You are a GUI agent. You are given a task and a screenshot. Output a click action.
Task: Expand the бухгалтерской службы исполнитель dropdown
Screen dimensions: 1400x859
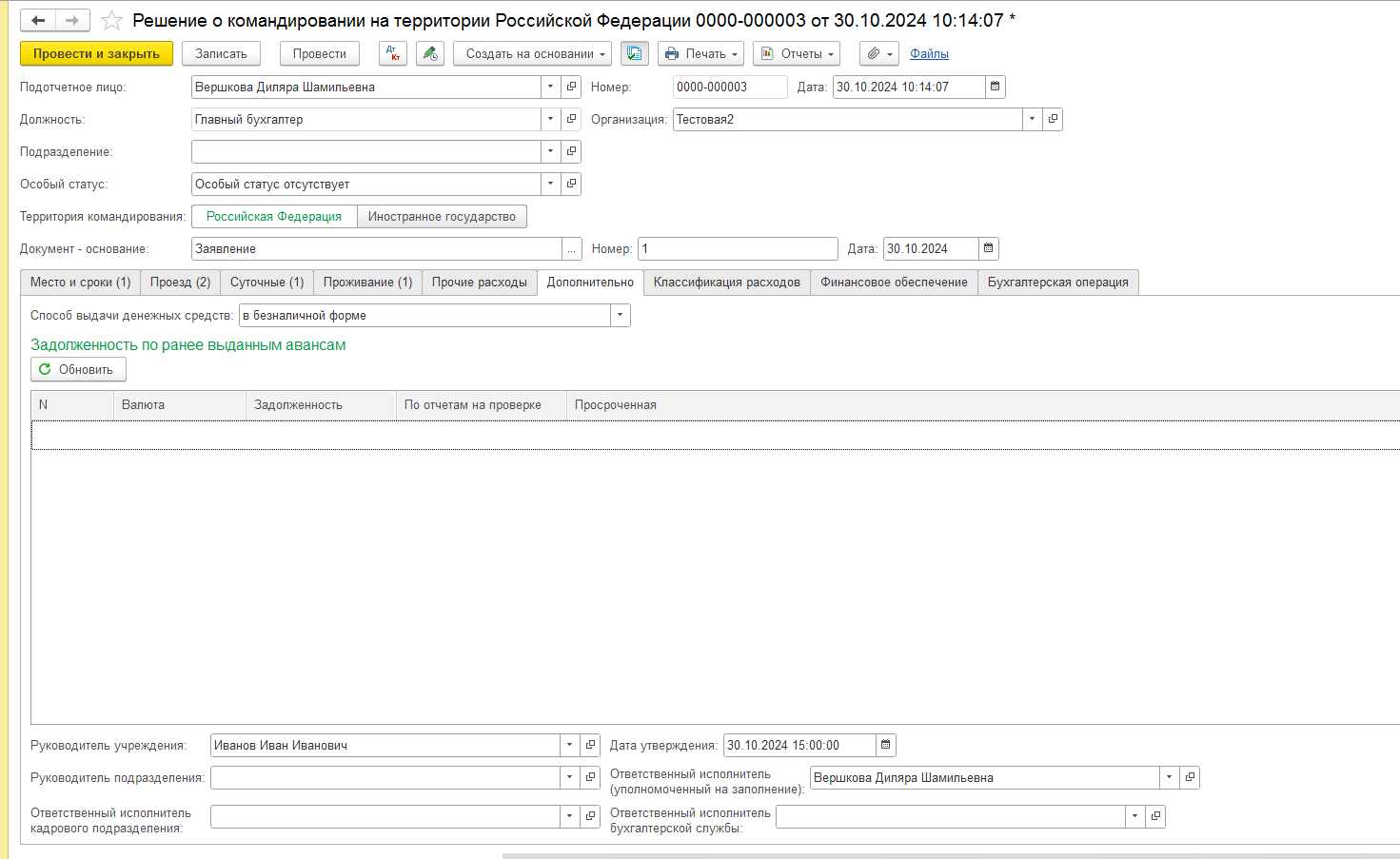tap(1134, 816)
